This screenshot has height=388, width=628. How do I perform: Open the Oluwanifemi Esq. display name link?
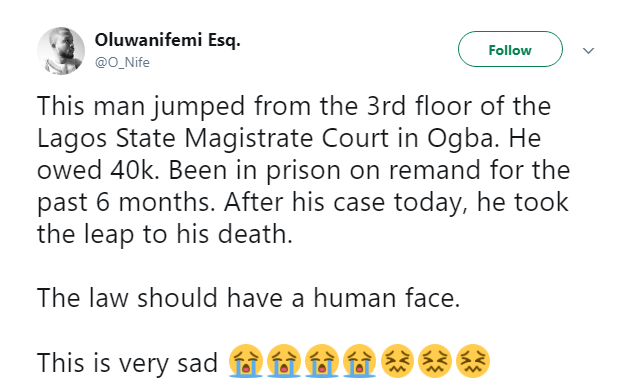click(167, 40)
